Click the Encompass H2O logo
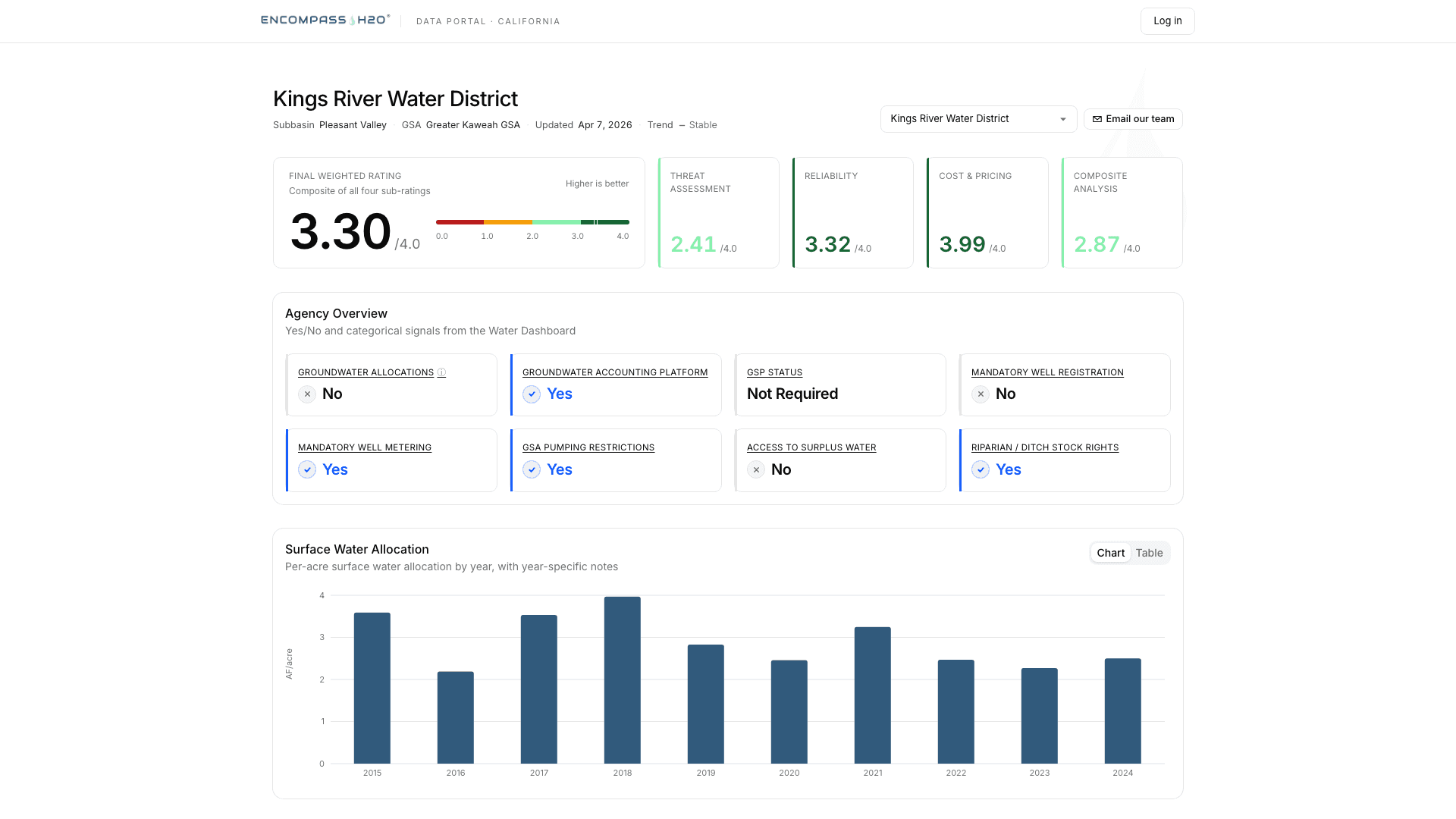 (325, 20)
